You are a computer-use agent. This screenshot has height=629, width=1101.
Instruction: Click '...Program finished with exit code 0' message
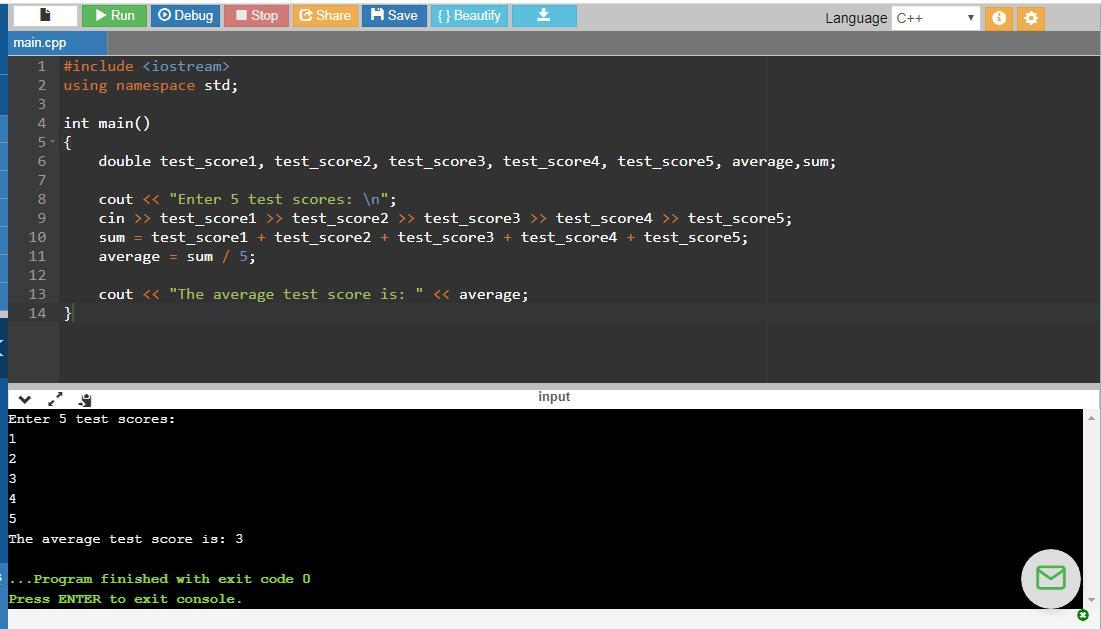159,579
